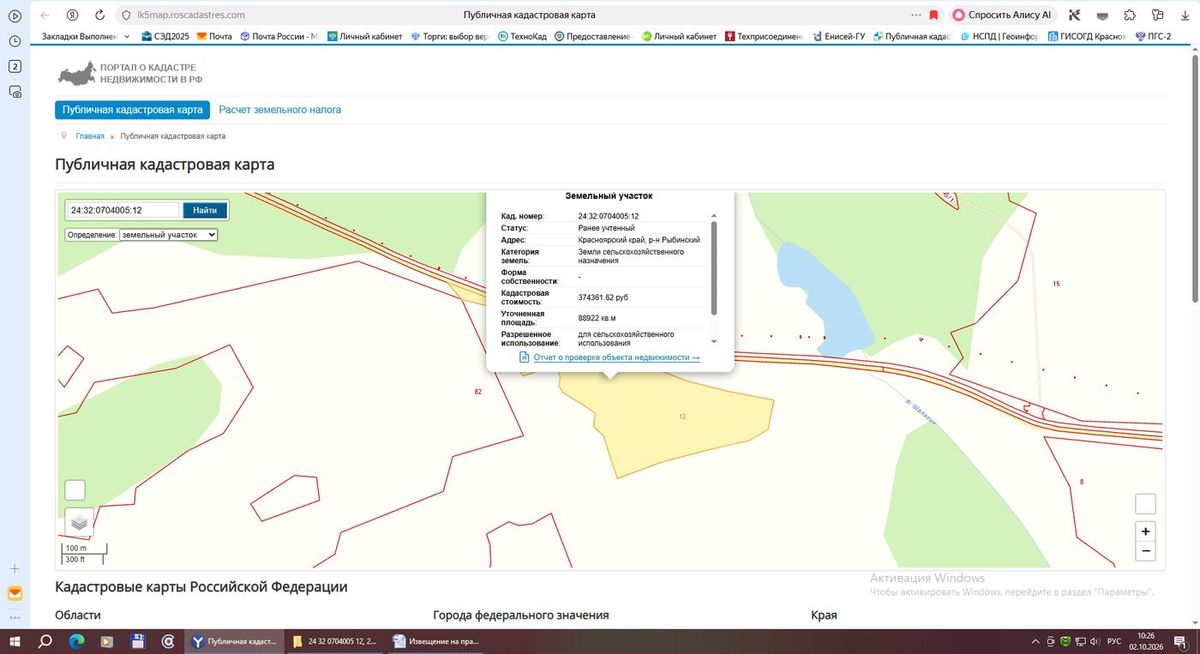Open Windows Start menu
The width and height of the screenshot is (1200, 654).
(15, 641)
